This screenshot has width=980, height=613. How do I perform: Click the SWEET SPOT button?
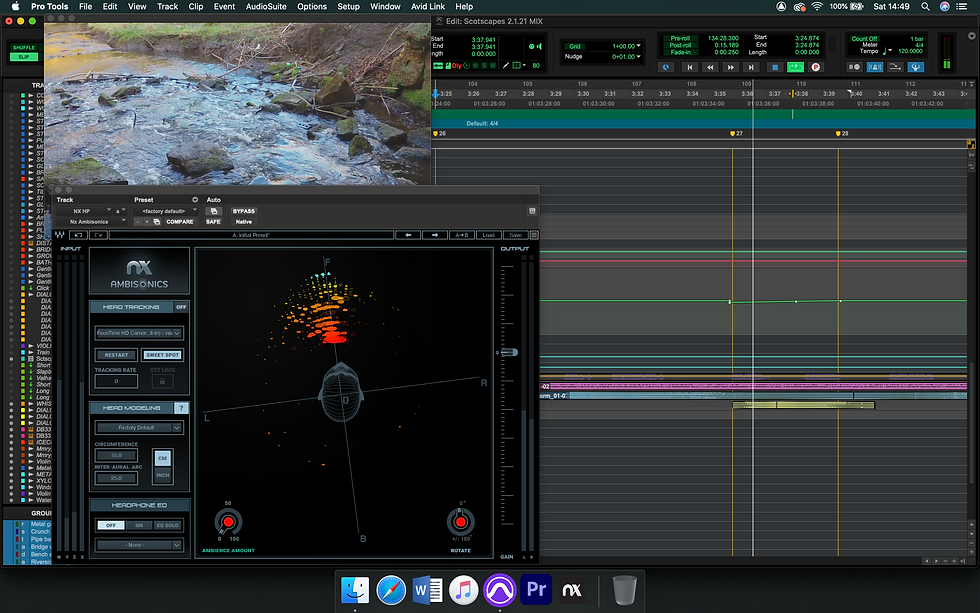162,355
